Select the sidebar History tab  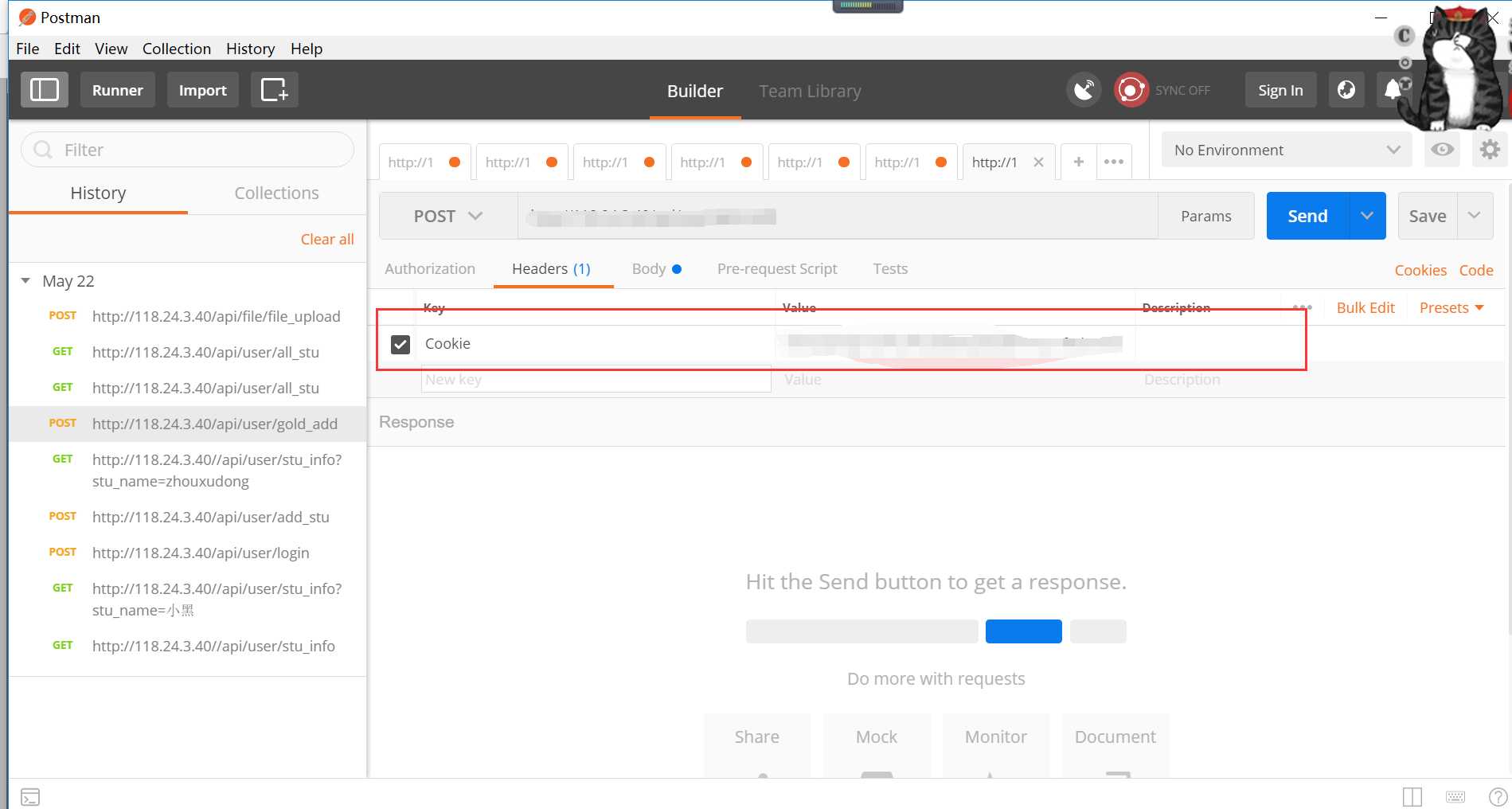pyautogui.click(x=98, y=193)
